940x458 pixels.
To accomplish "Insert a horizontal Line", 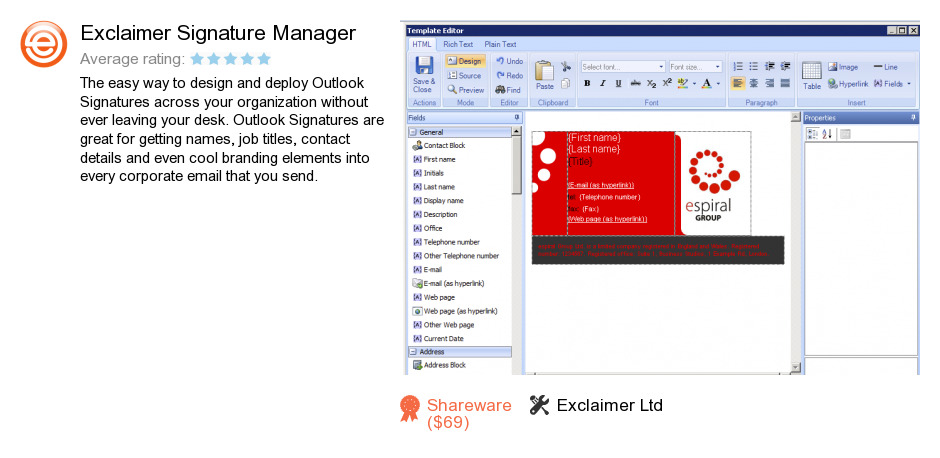I will (x=885, y=67).
